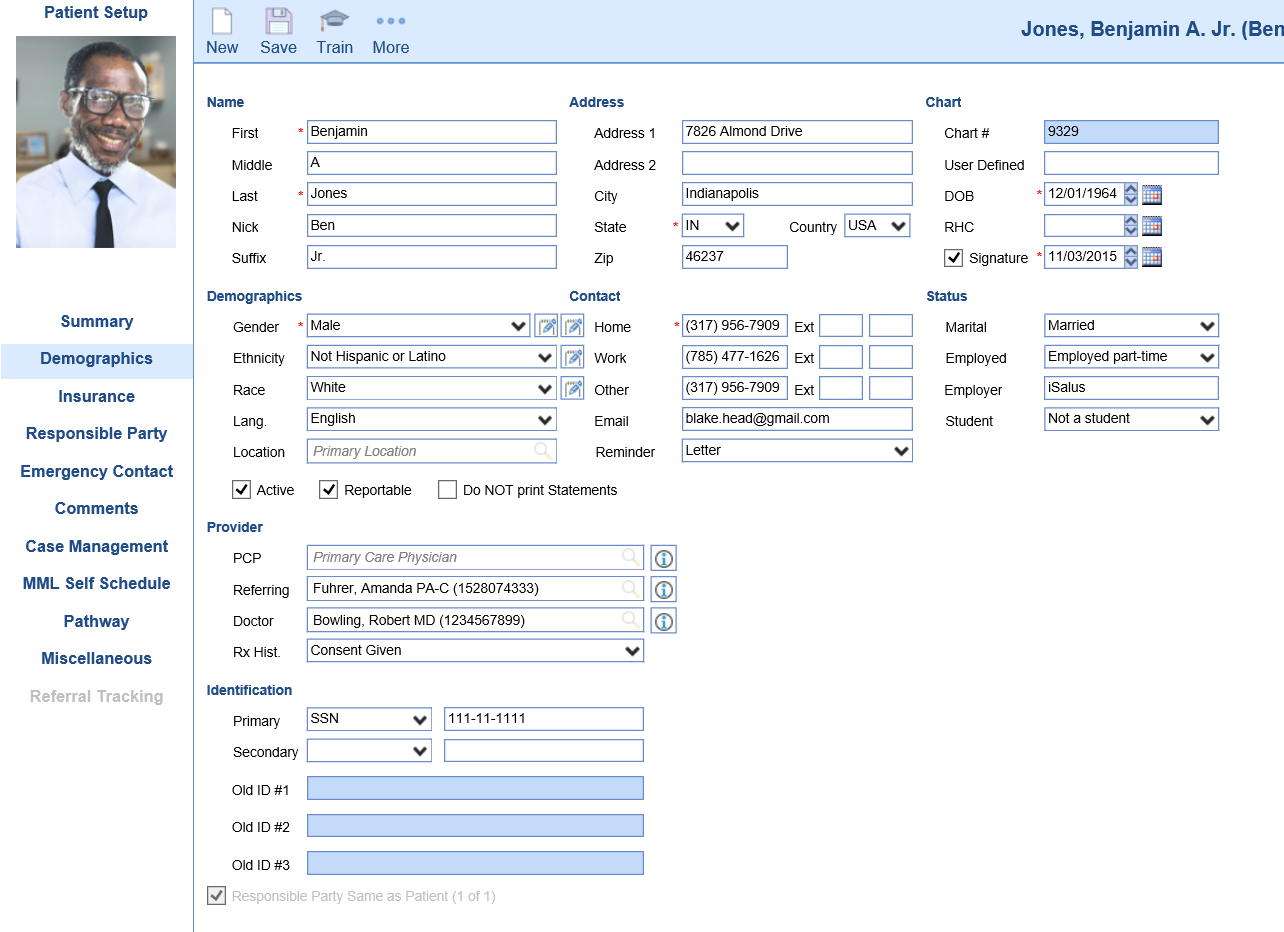The height and width of the screenshot is (932, 1284).
Task: Click the Address 2 field
Action: click(797, 163)
